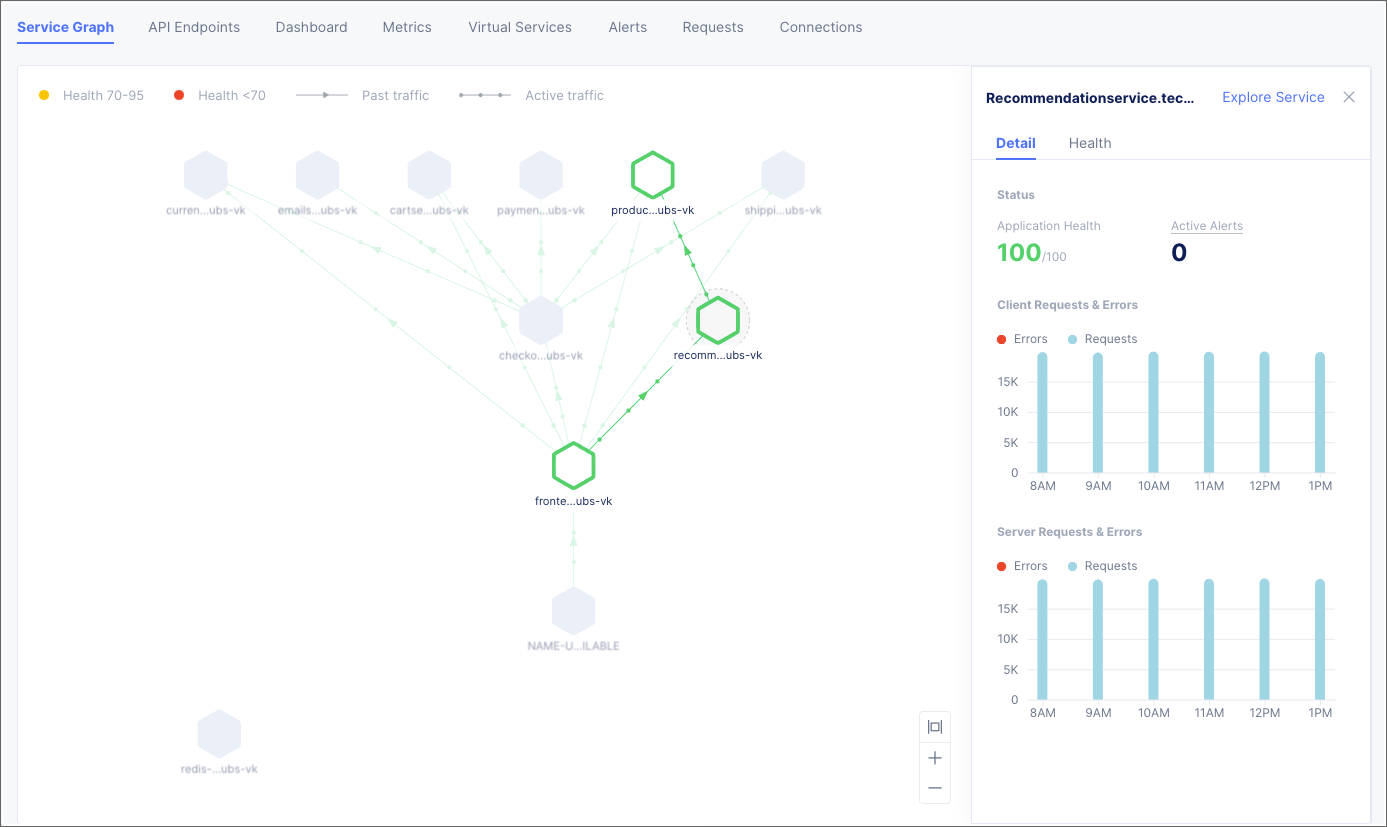Image resolution: width=1387 pixels, height=827 pixels.
Task: Select the productcatalog service hexagon node
Action: pos(653,175)
